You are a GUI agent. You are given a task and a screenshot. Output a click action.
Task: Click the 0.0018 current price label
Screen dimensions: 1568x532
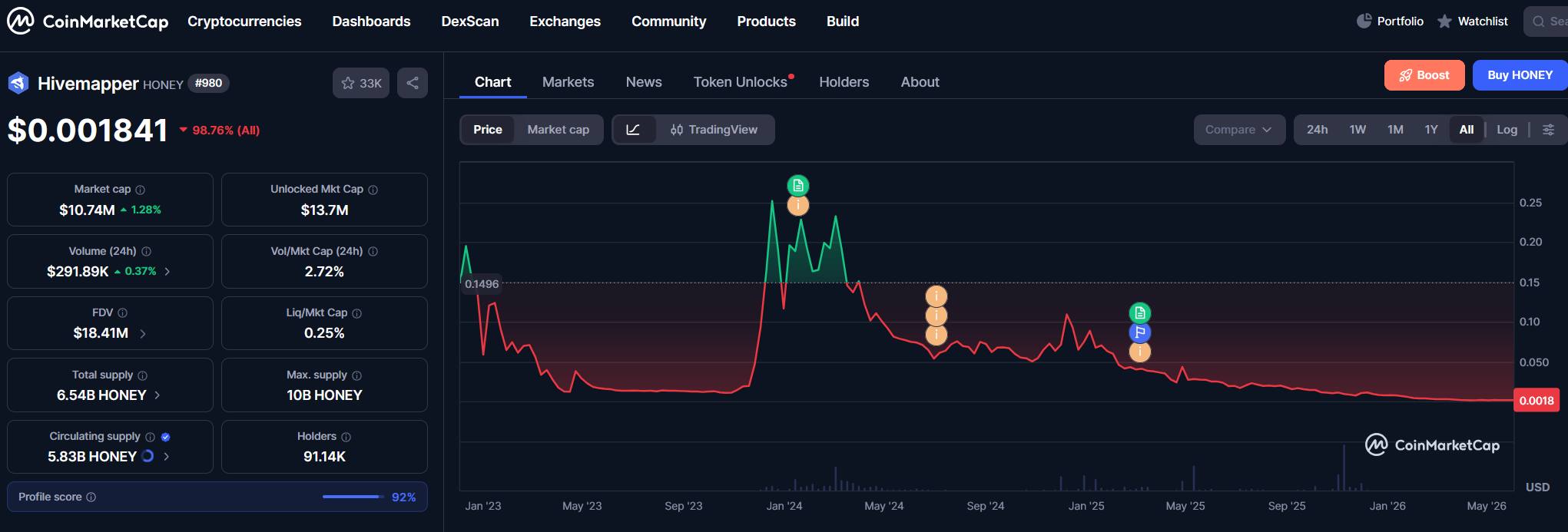point(1537,400)
